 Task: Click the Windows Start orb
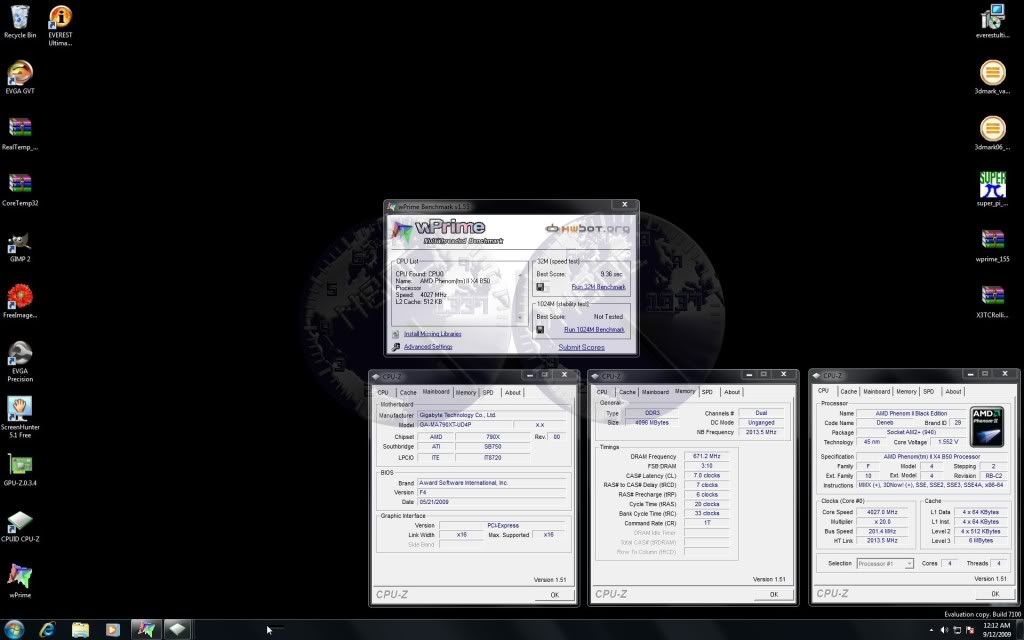14,629
